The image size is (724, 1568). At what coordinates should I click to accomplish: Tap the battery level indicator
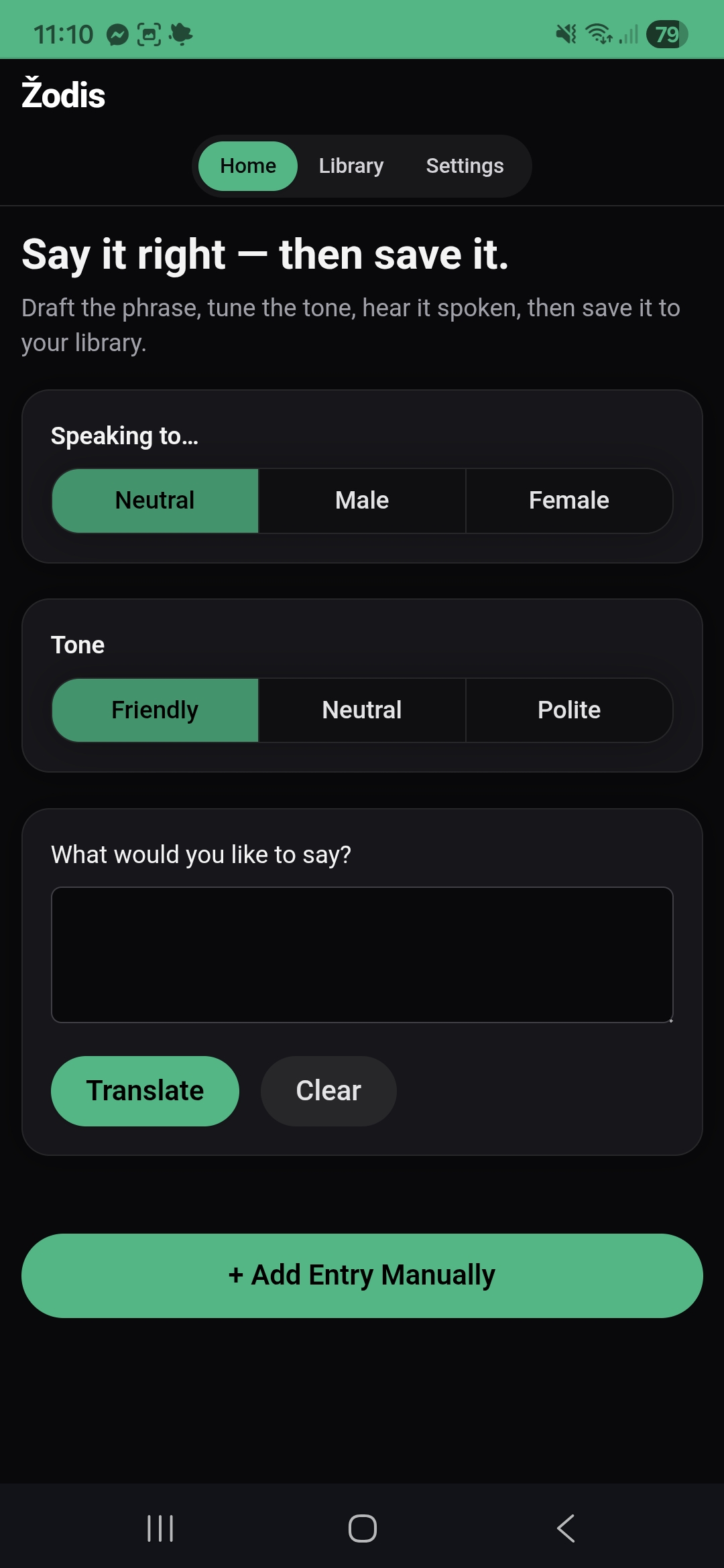[666, 34]
